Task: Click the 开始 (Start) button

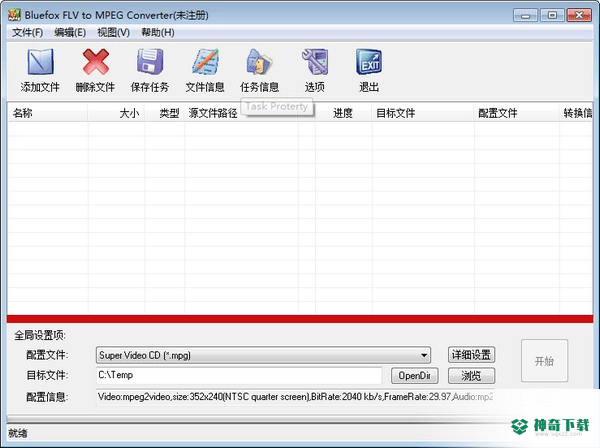Action: (x=544, y=361)
